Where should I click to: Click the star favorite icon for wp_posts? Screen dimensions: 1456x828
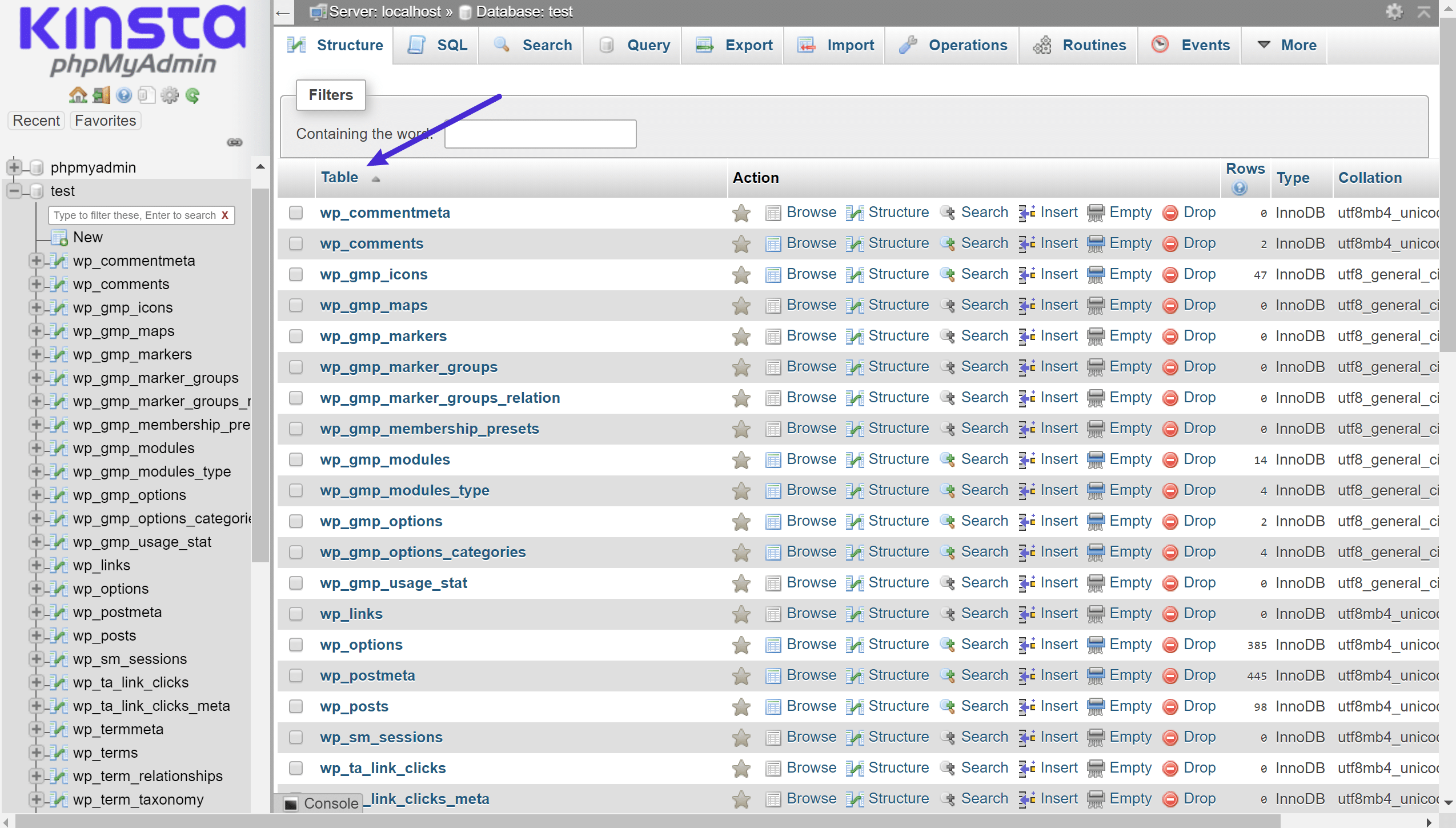(739, 706)
